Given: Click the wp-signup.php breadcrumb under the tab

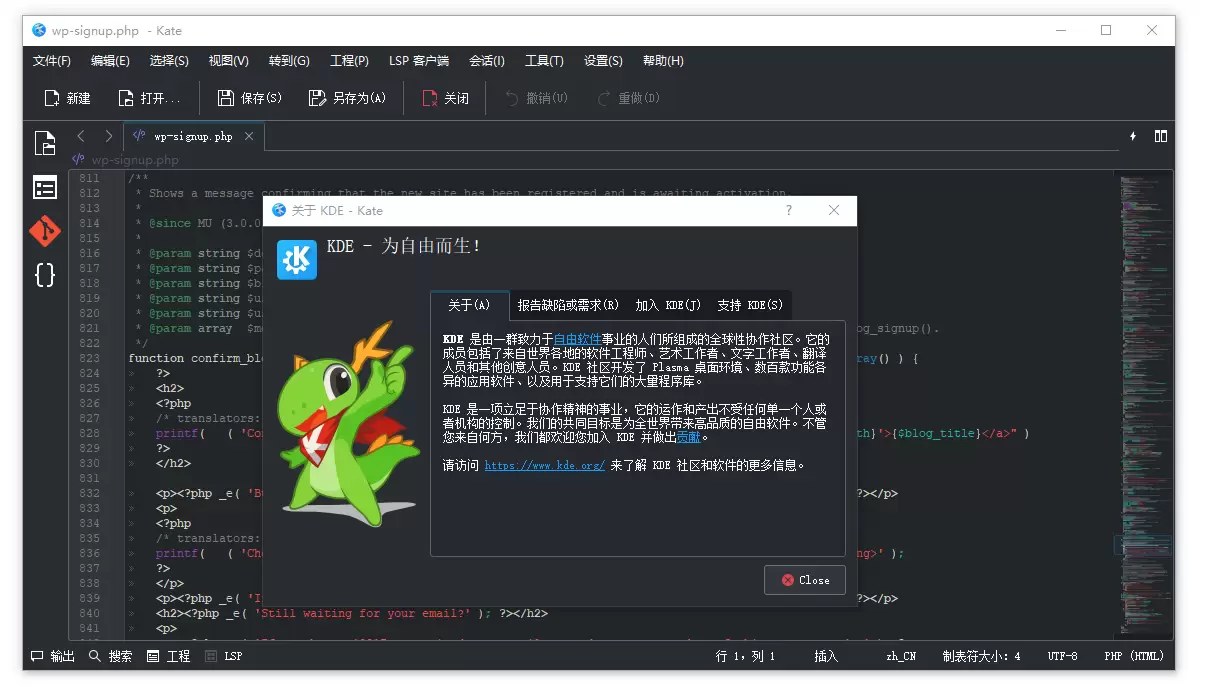Looking at the screenshot, I should (126, 159).
